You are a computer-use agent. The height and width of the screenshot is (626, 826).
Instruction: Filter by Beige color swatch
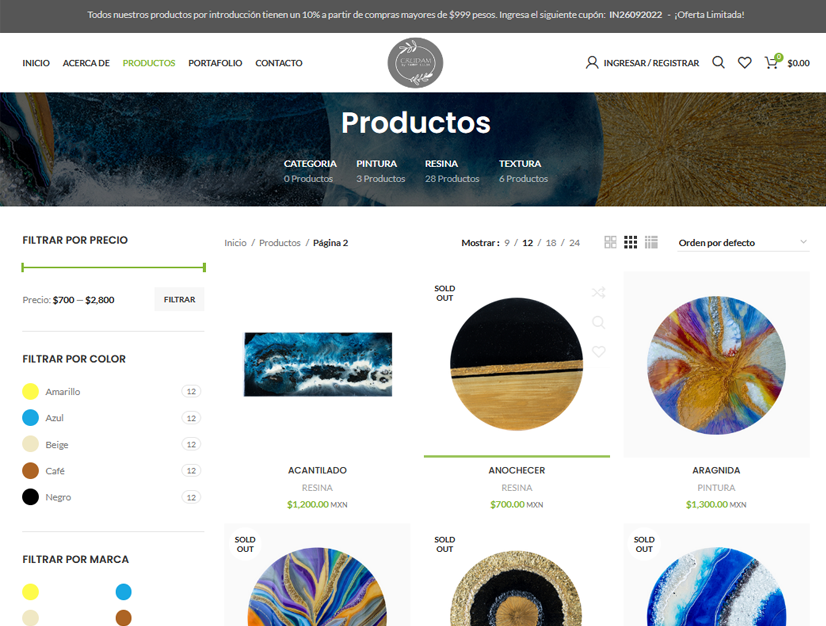[31, 444]
